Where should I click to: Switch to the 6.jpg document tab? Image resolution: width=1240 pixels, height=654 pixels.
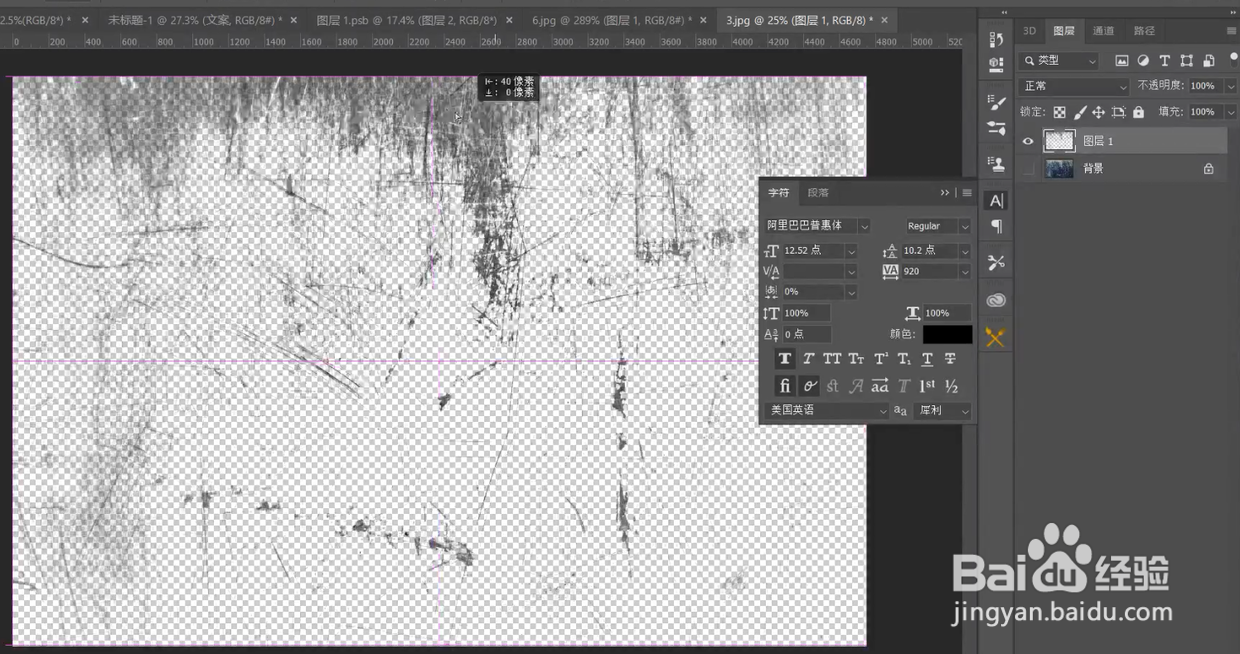[x=612, y=20]
